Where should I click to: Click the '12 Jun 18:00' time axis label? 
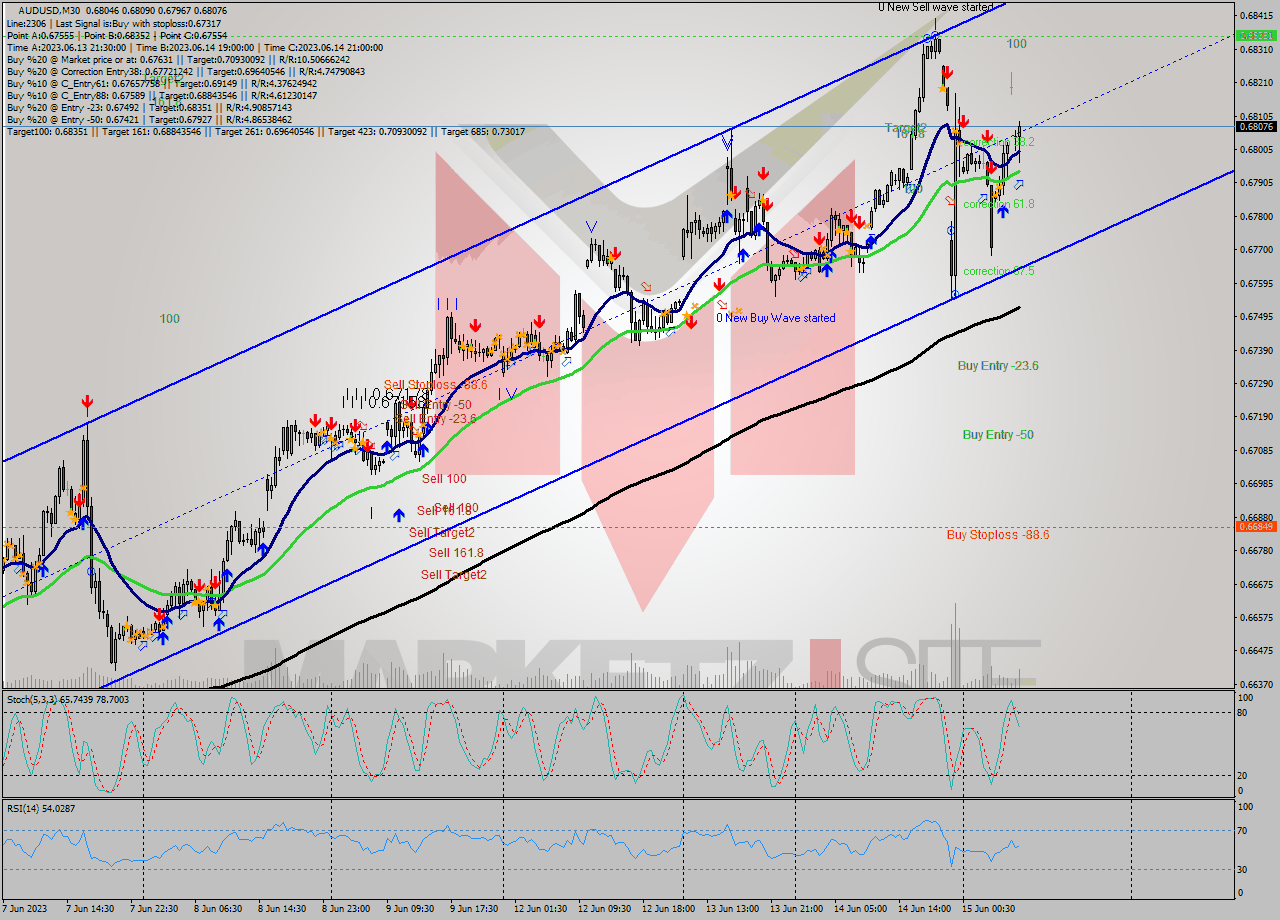coord(668,909)
